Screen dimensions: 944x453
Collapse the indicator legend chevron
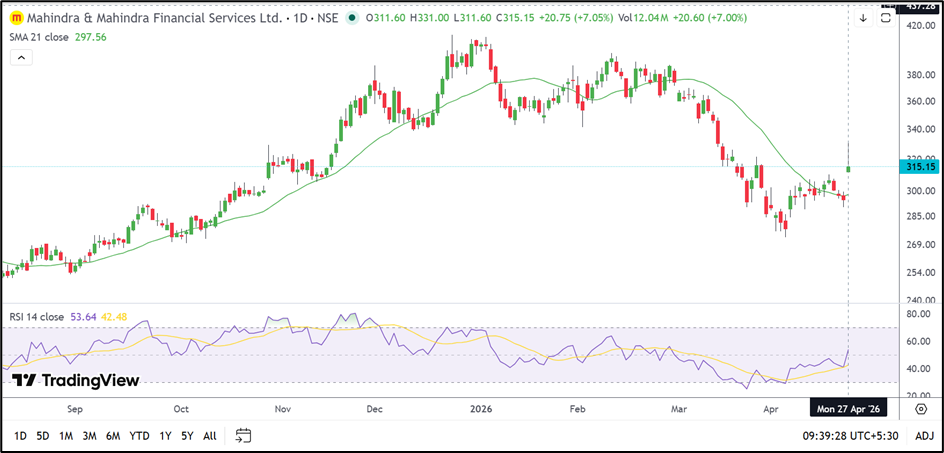coord(20,58)
